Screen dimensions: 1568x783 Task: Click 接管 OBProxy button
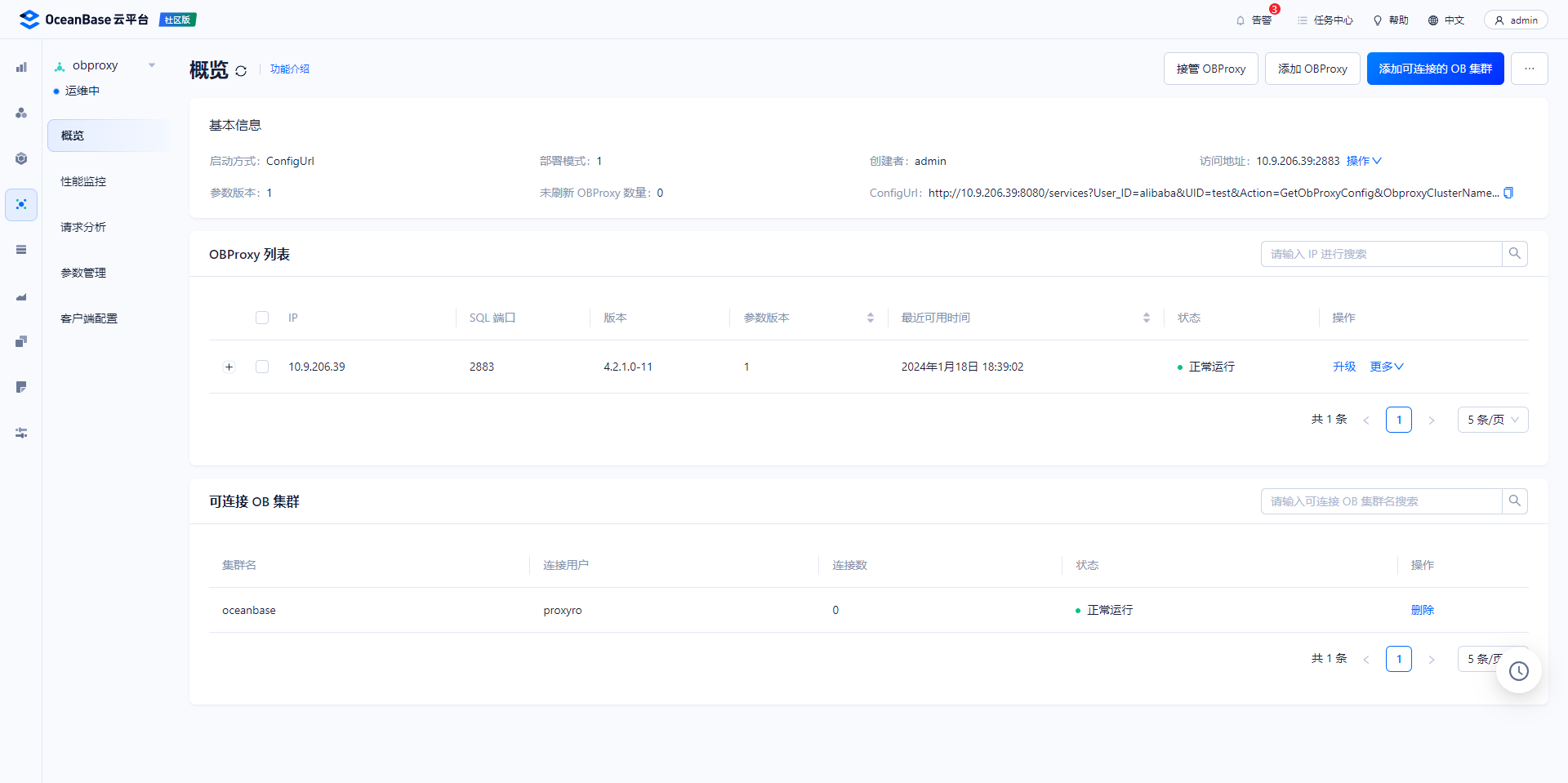[x=1211, y=69]
